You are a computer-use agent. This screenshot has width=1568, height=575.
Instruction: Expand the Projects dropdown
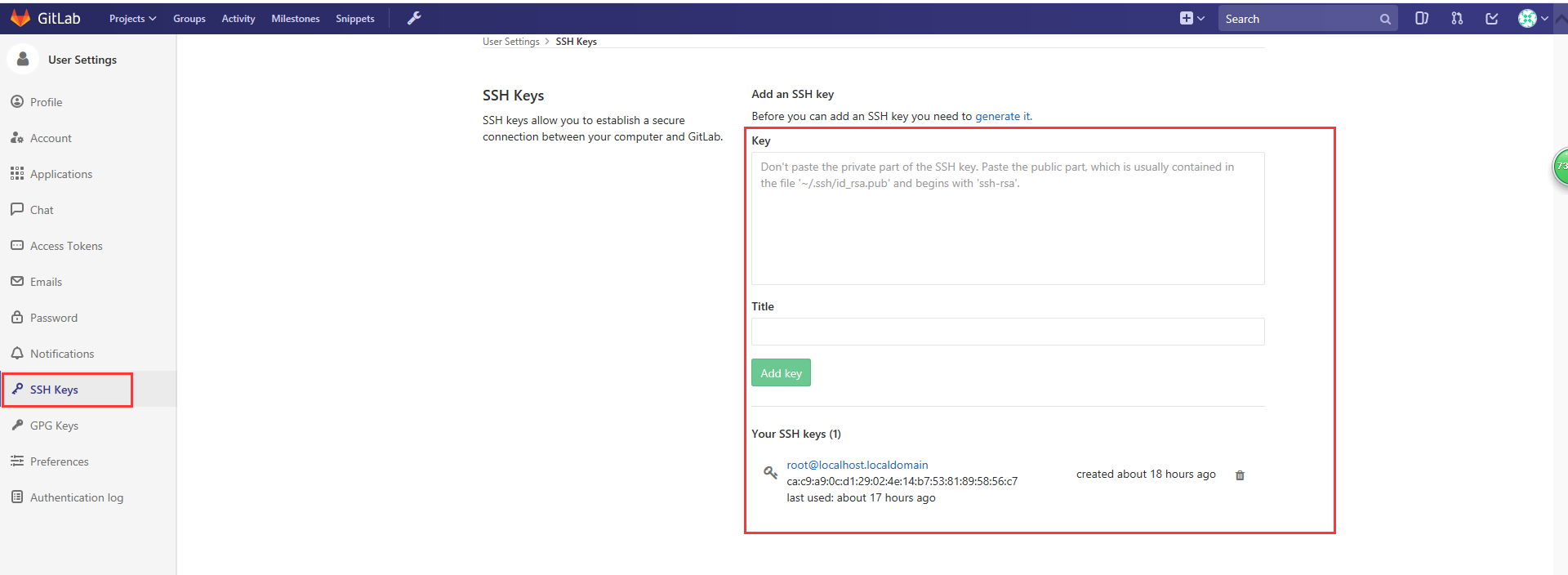[x=132, y=19]
